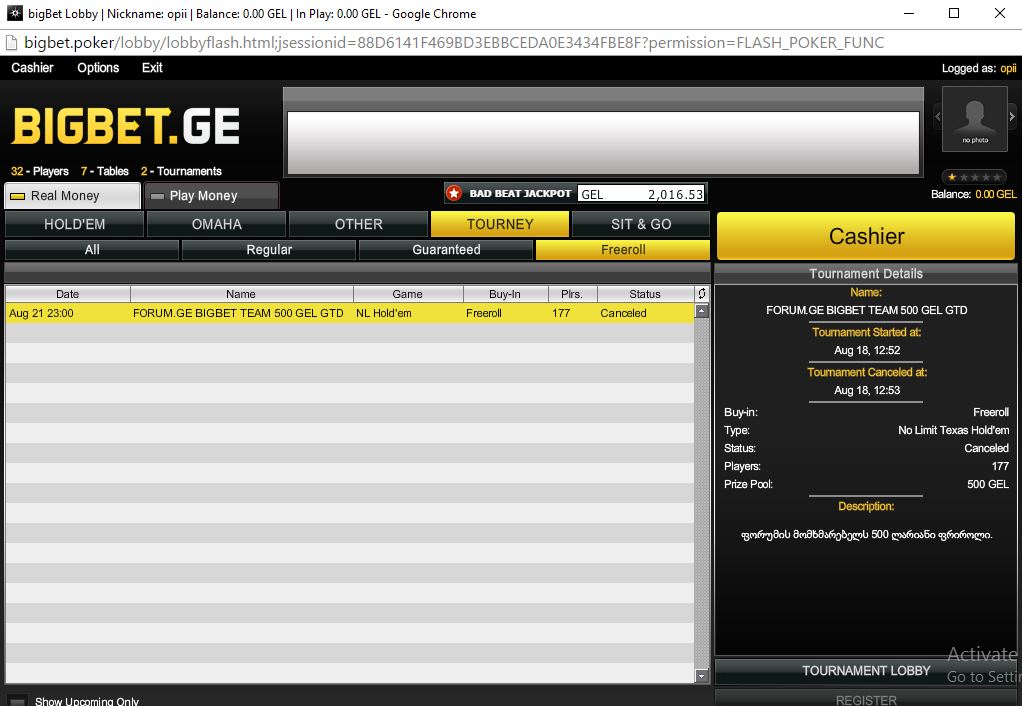Click the previous avatar arrow
1022x706 pixels.
pyautogui.click(x=937, y=117)
